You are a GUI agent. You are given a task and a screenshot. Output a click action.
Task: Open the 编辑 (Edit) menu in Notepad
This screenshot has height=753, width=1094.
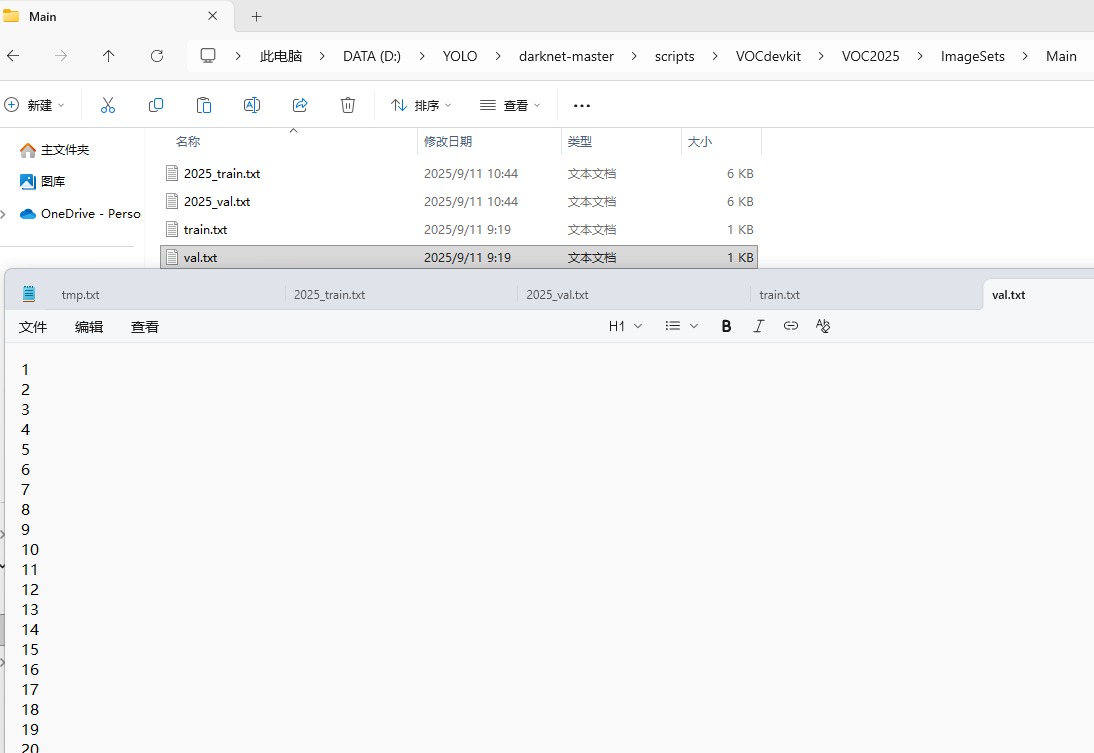coord(89,327)
